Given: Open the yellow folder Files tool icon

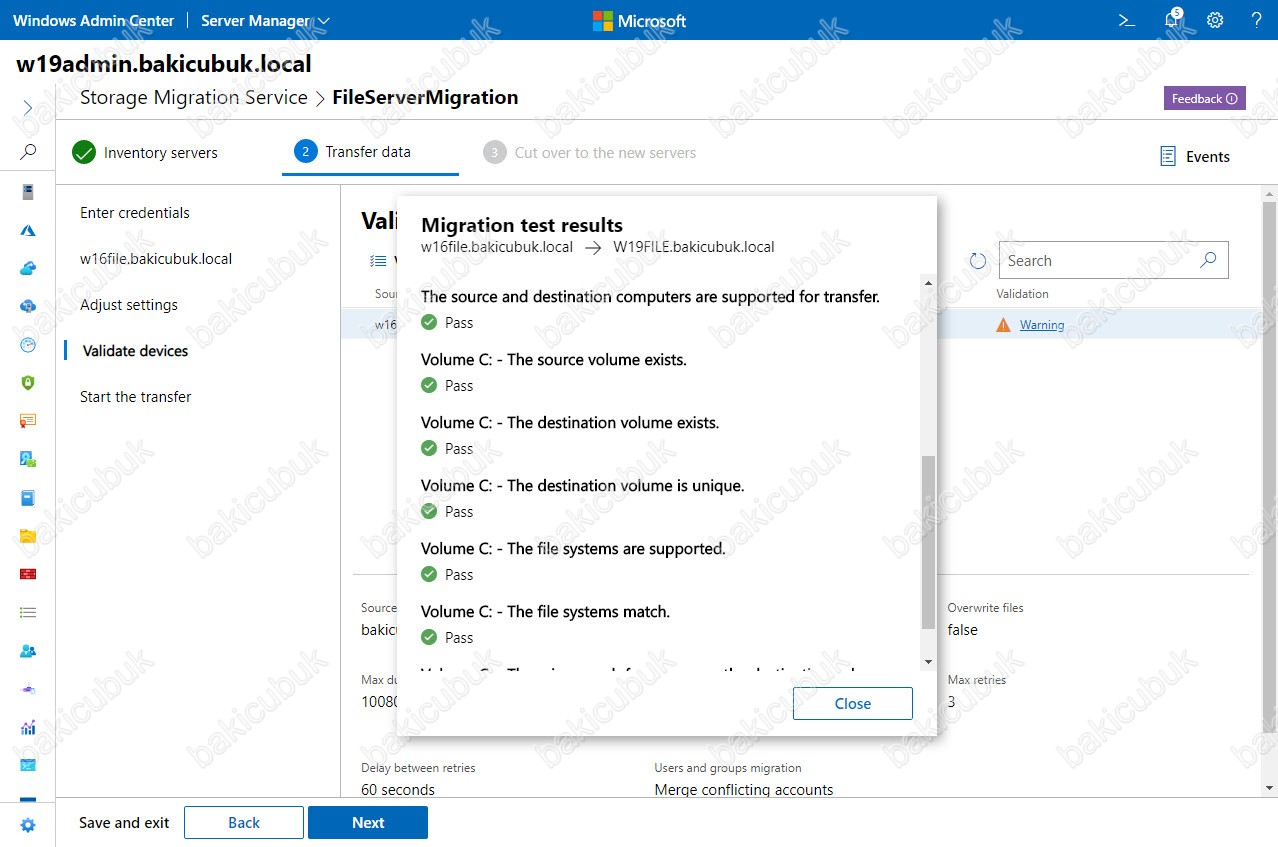Looking at the screenshot, I should [x=28, y=536].
